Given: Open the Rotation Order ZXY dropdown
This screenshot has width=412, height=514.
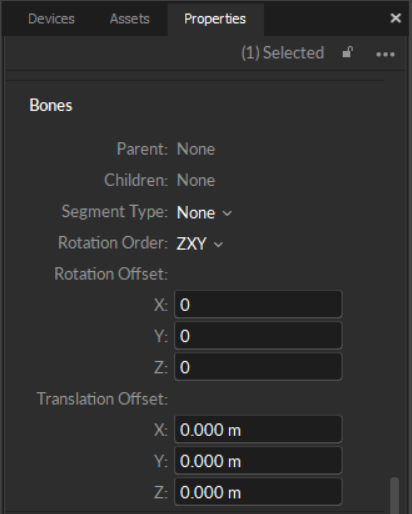Looking at the screenshot, I should coord(199,244).
